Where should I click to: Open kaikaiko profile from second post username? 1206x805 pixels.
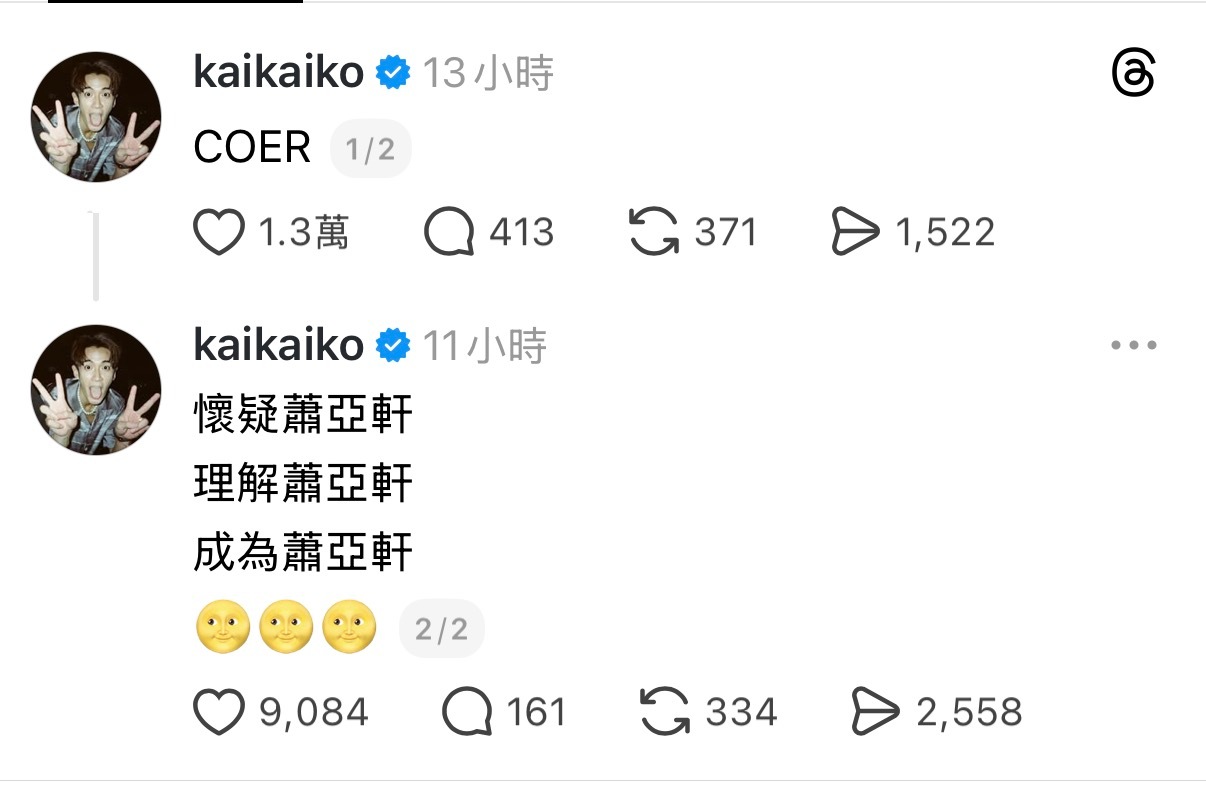pos(279,345)
